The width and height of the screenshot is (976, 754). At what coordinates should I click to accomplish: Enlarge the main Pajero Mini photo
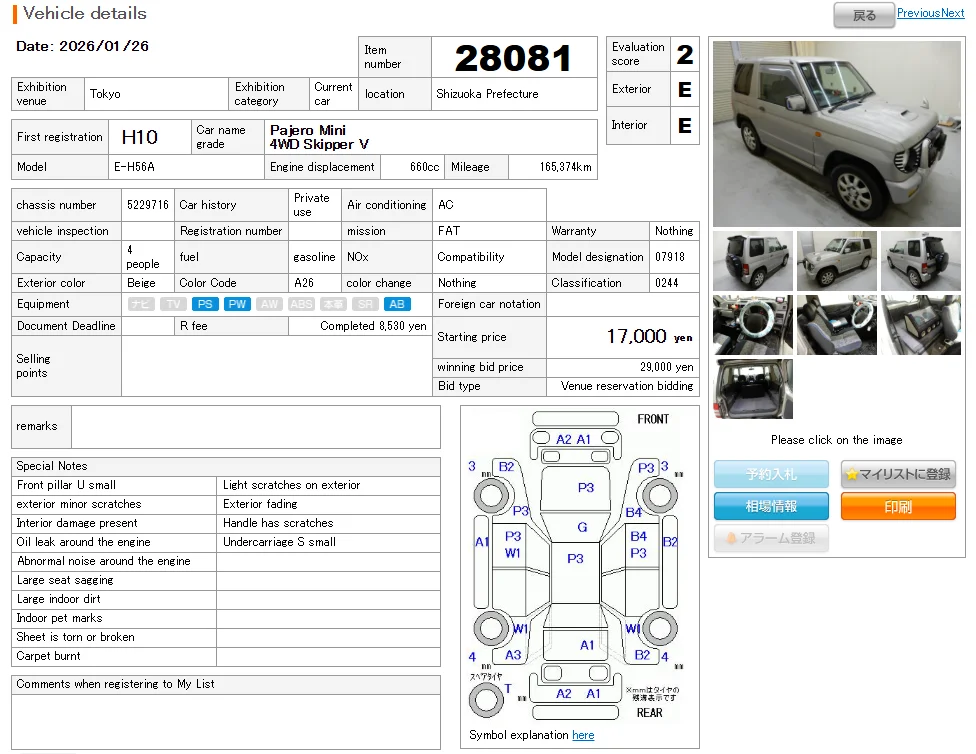click(x=837, y=134)
